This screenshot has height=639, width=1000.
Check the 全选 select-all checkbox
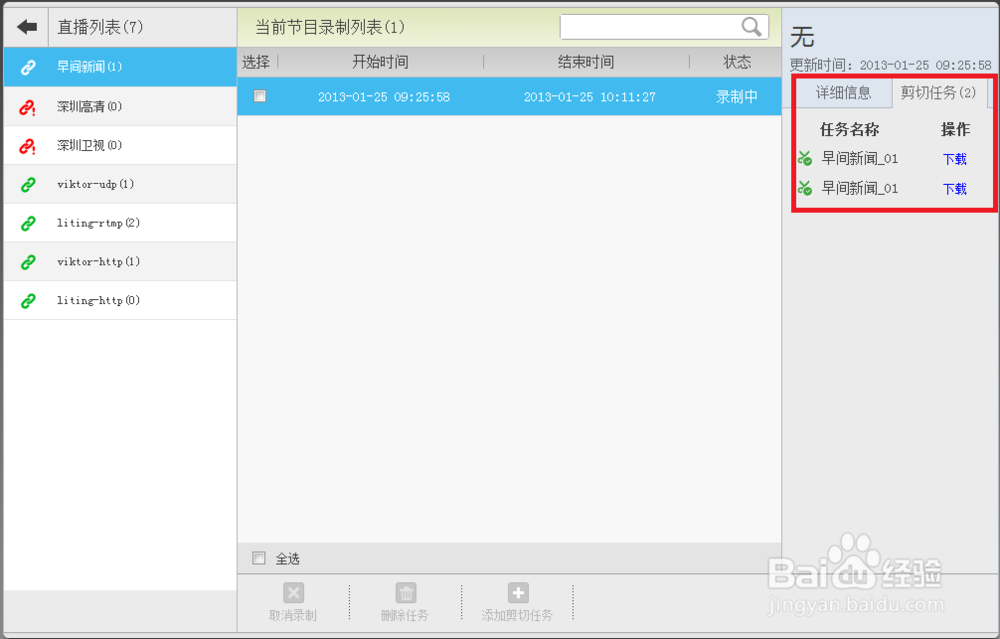(259, 557)
